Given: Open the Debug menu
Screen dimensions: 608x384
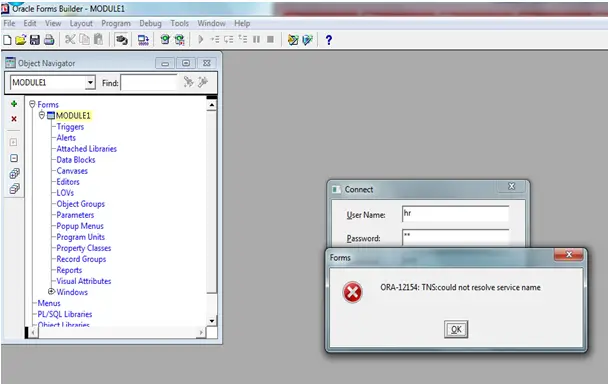Looking at the screenshot, I should pyautogui.click(x=150, y=23).
